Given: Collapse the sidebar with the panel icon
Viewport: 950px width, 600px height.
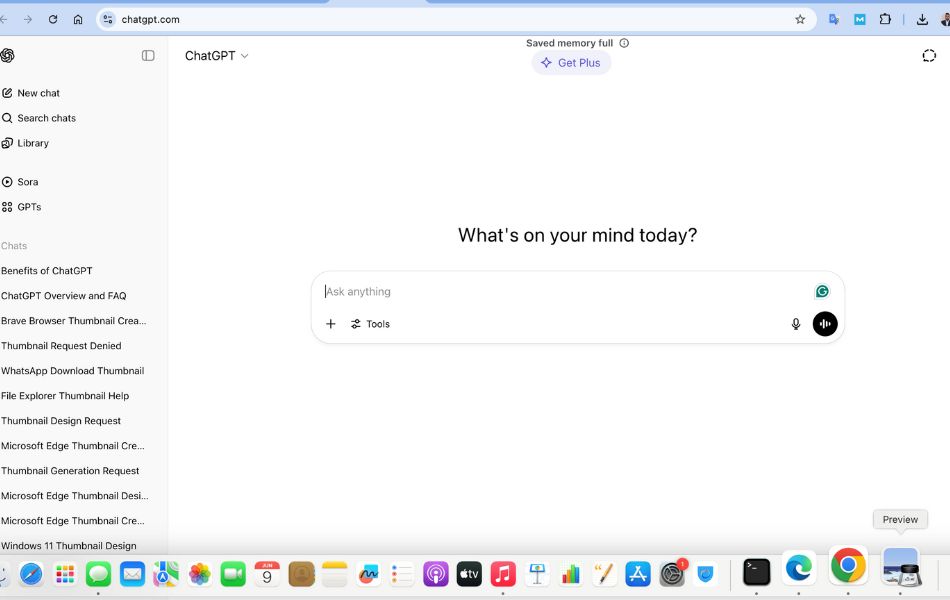Looking at the screenshot, I should click(148, 56).
